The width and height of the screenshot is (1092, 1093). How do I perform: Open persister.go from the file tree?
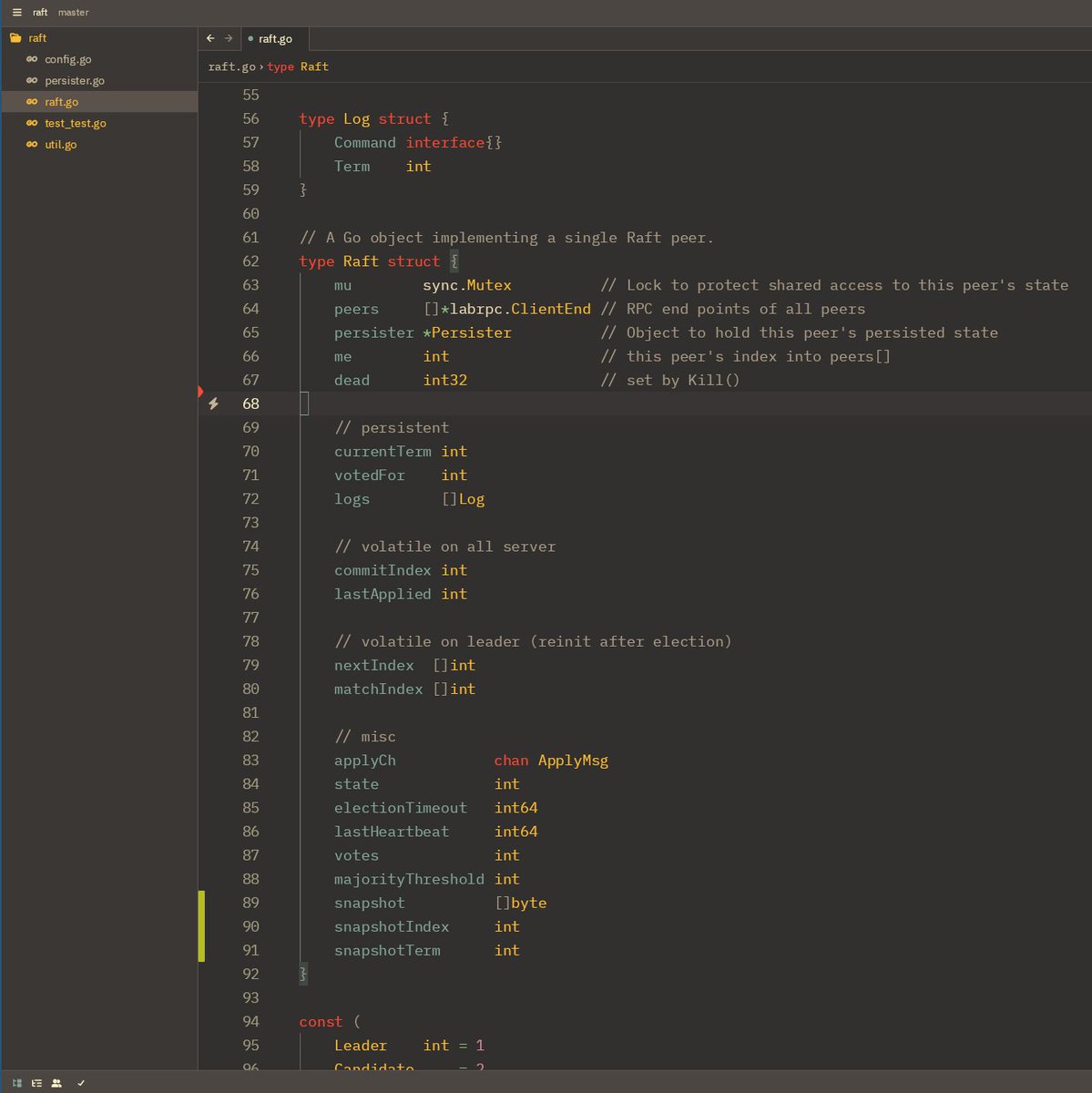pos(99,80)
